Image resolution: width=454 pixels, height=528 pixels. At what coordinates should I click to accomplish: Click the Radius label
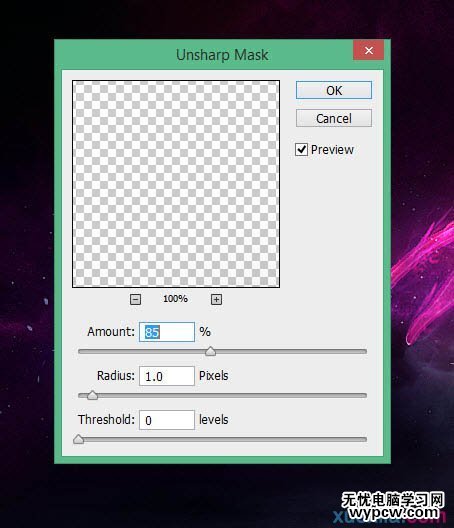click(x=116, y=375)
